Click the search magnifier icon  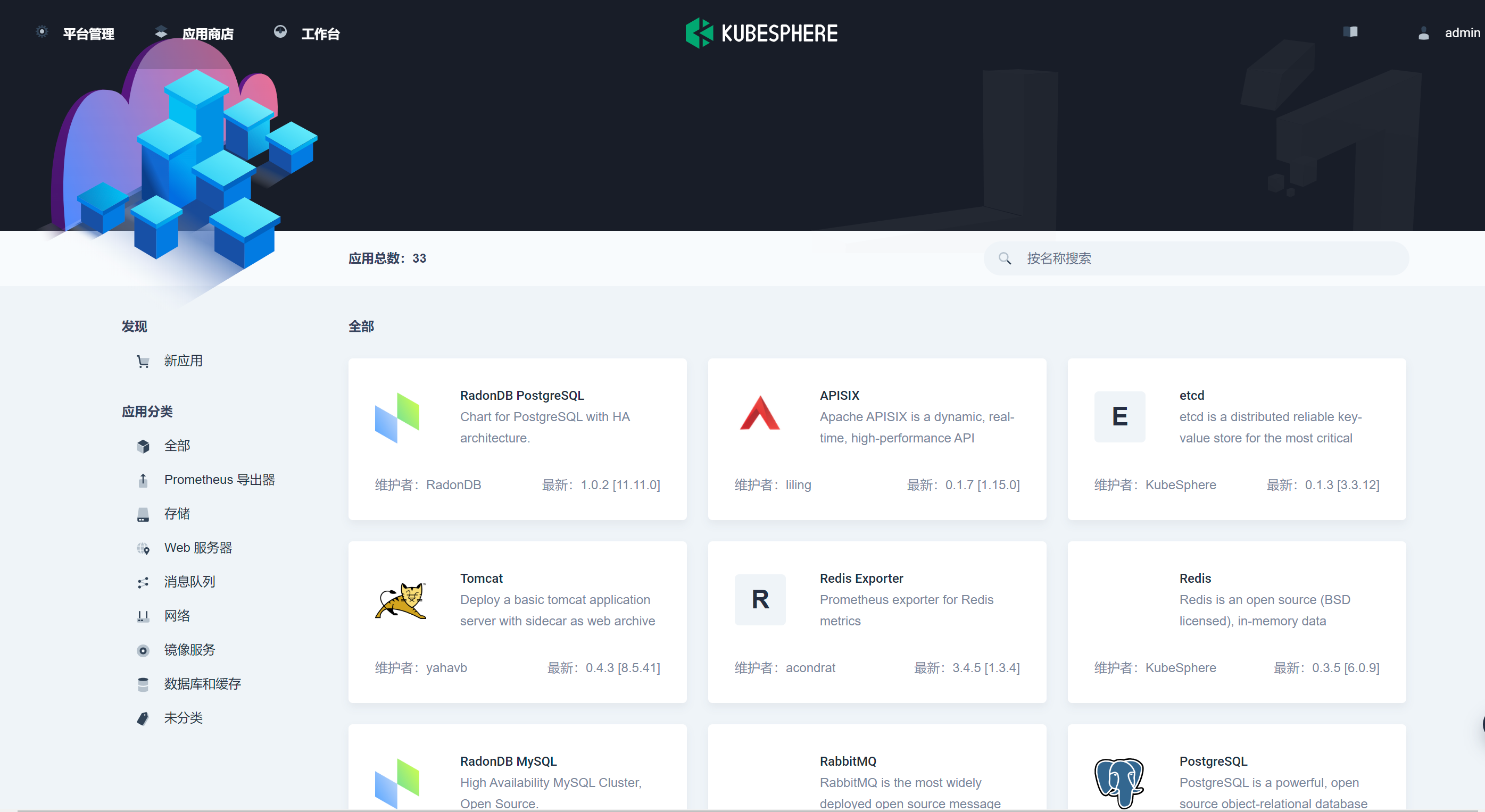click(x=1005, y=258)
